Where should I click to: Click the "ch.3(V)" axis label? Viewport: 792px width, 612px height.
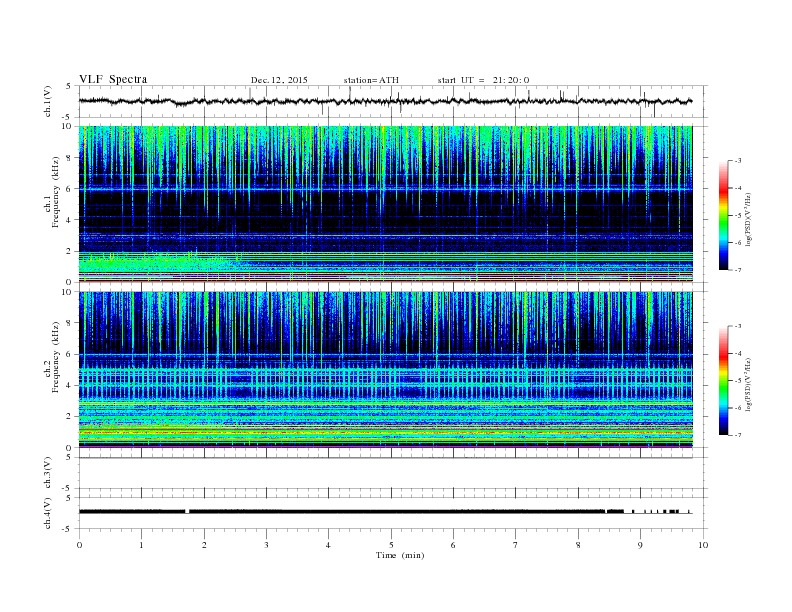click(x=48, y=473)
